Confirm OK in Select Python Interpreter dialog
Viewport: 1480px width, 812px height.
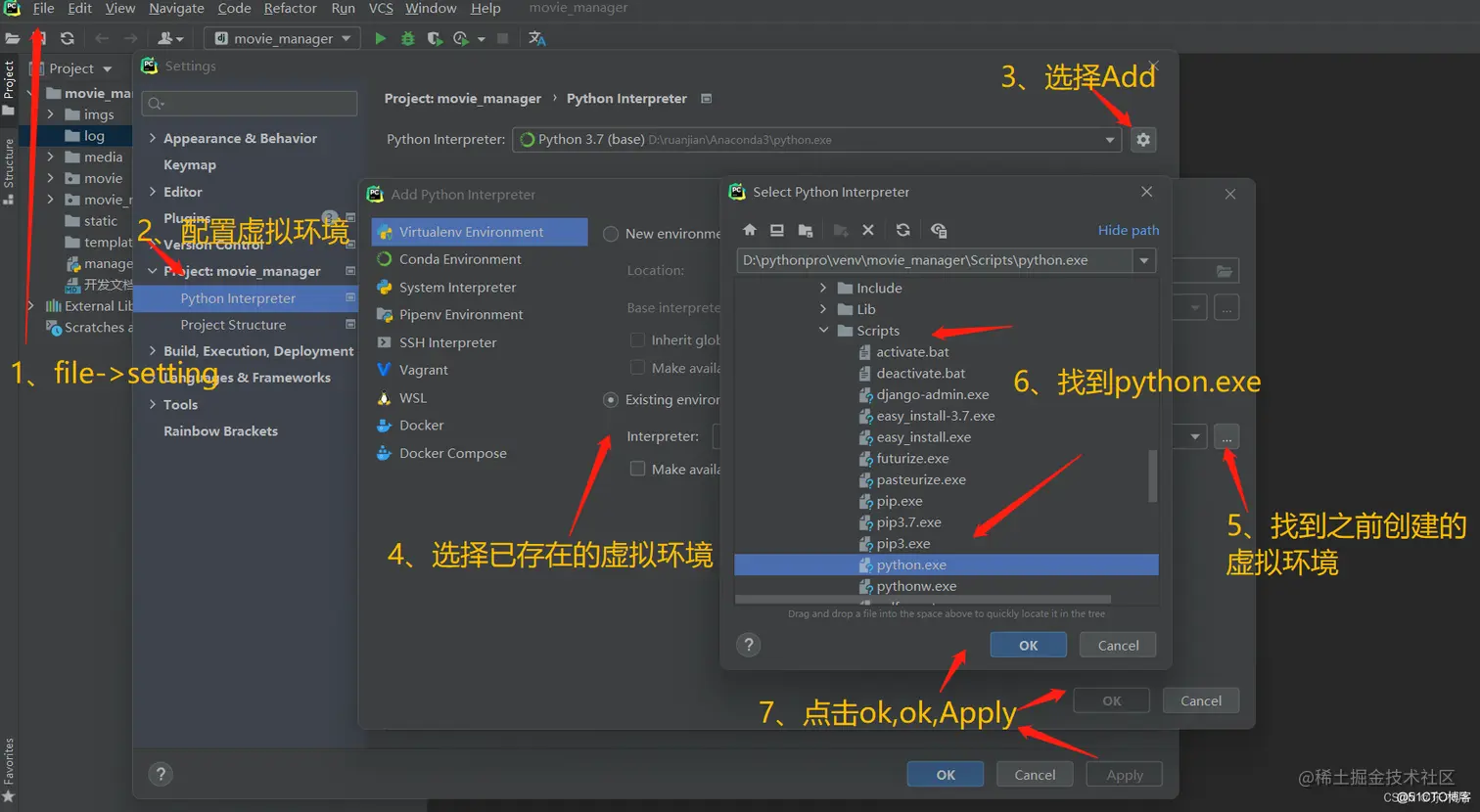click(x=1028, y=645)
